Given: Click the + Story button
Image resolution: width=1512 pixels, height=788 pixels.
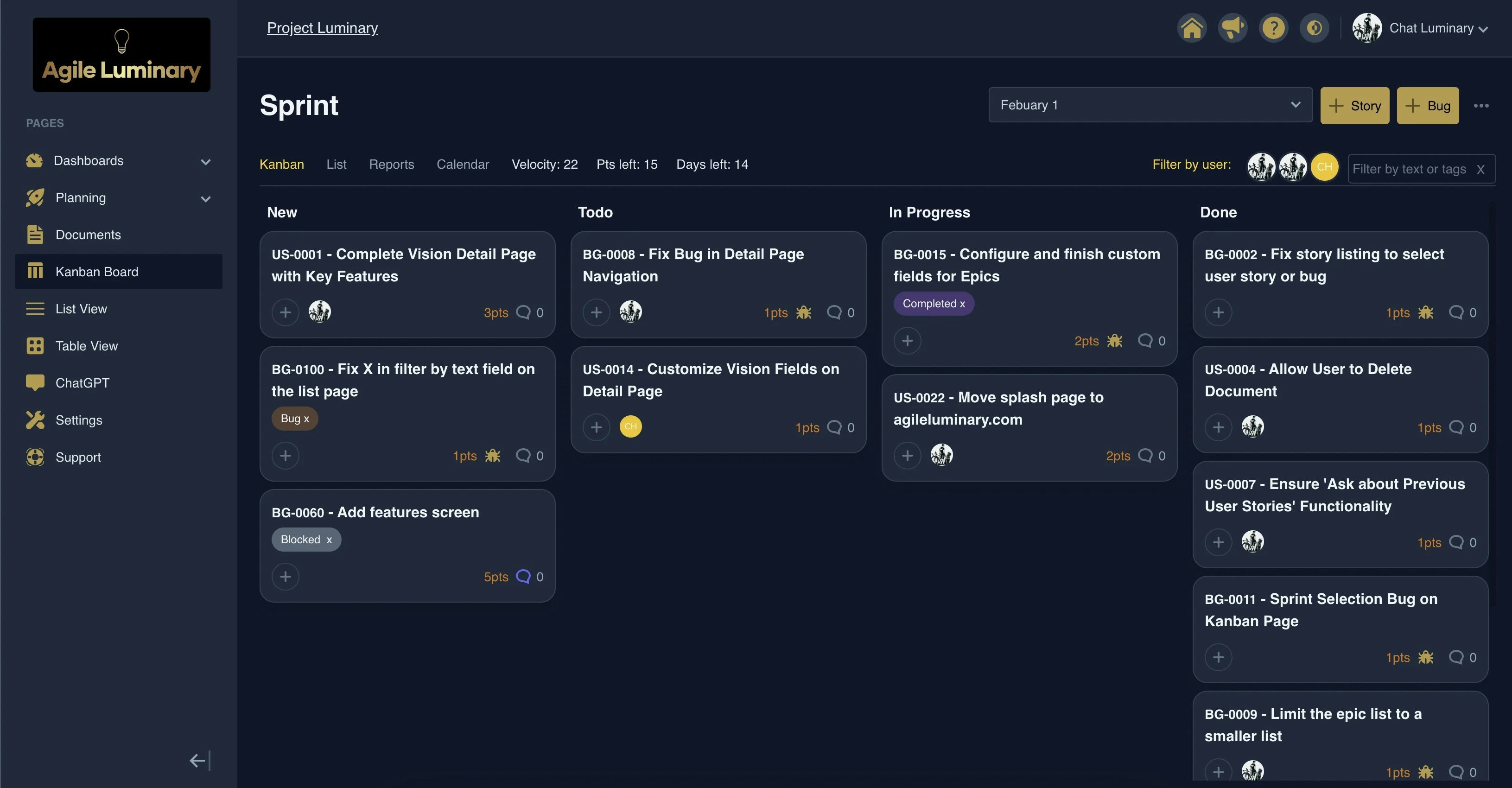Looking at the screenshot, I should pyautogui.click(x=1354, y=106).
